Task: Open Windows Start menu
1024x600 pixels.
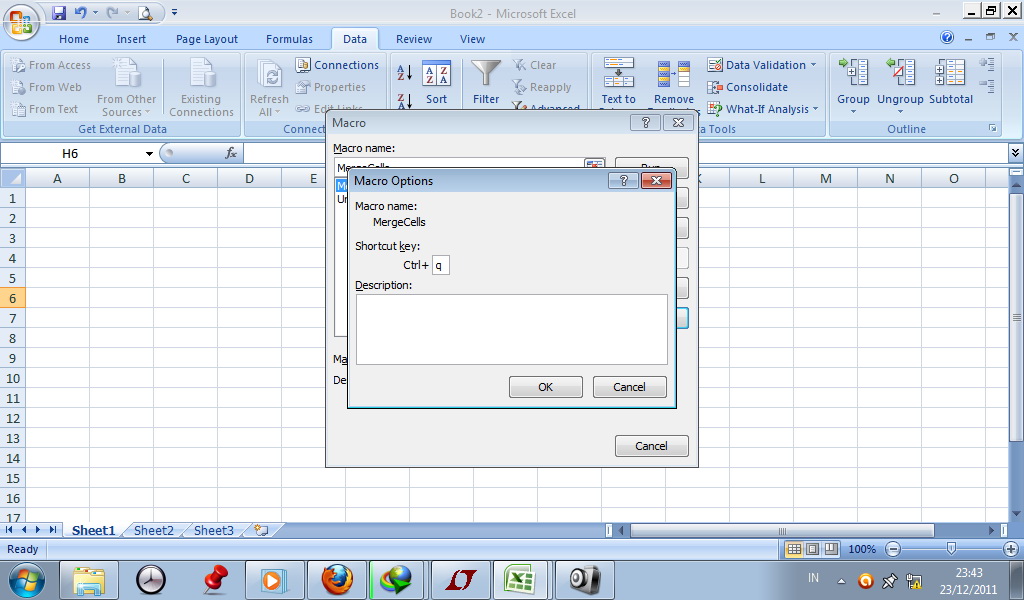Action: pyautogui.click(x=26, y=580)
